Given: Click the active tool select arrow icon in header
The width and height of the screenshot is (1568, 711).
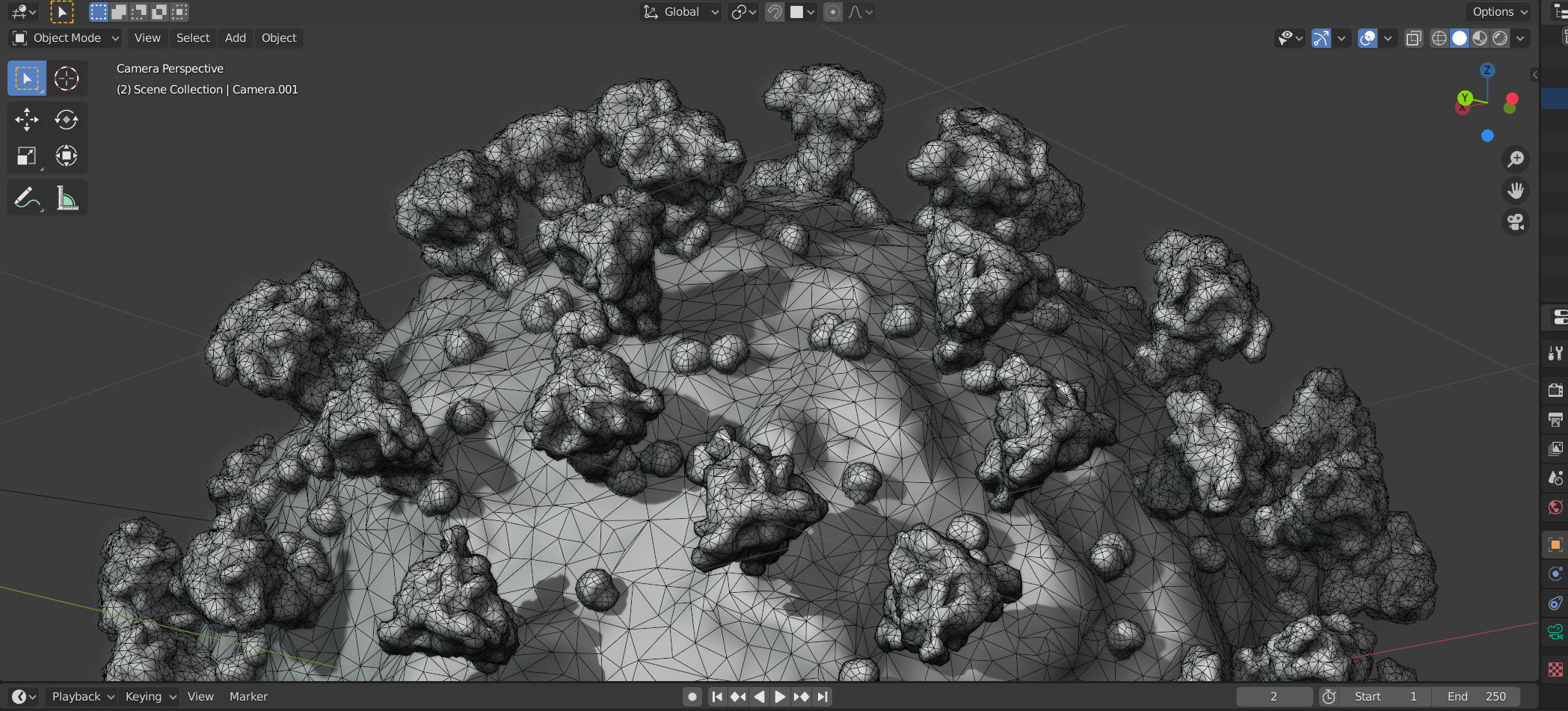Looking at the screenshot, I should (x=62, y=12).
